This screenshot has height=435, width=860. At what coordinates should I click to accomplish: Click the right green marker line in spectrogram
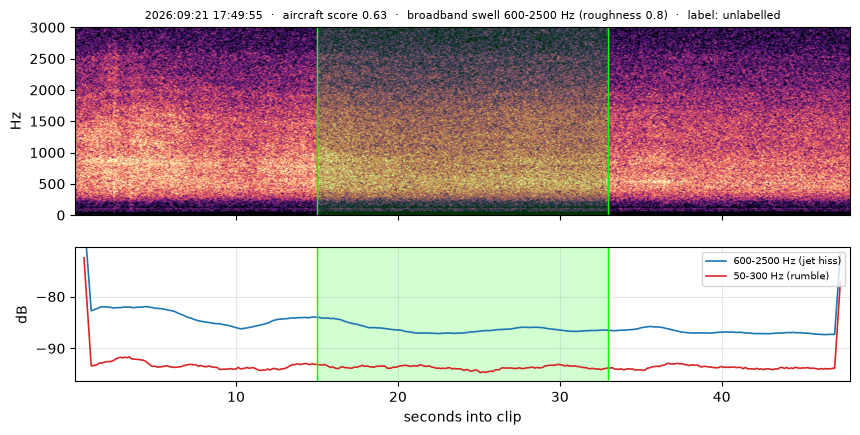pyautogui.click(x=608, y=121)
